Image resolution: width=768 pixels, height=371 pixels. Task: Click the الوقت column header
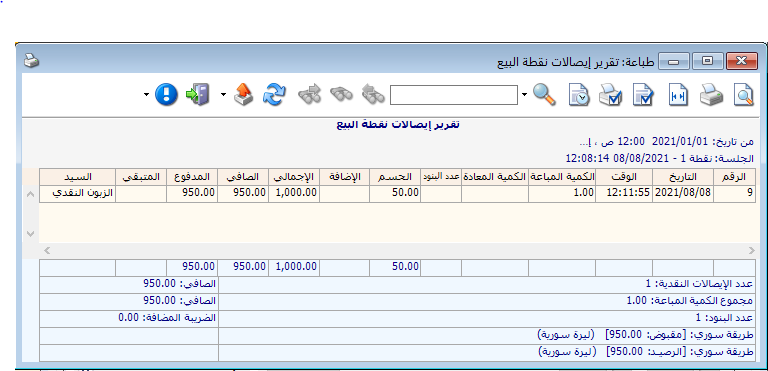(624, 177)
